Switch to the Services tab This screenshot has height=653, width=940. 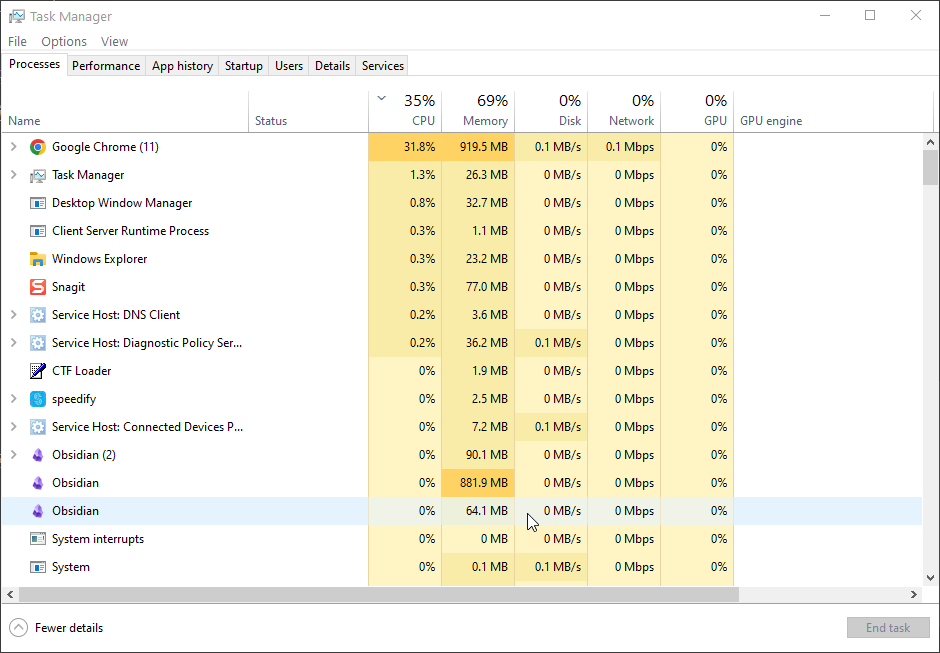(x=382, y=66)
